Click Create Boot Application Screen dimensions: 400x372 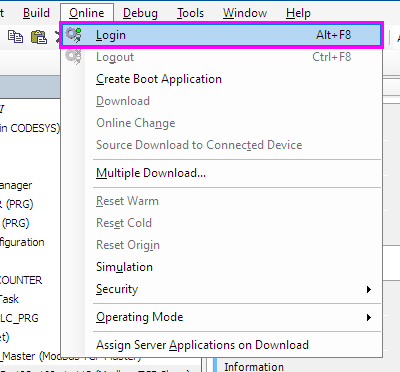221,79
